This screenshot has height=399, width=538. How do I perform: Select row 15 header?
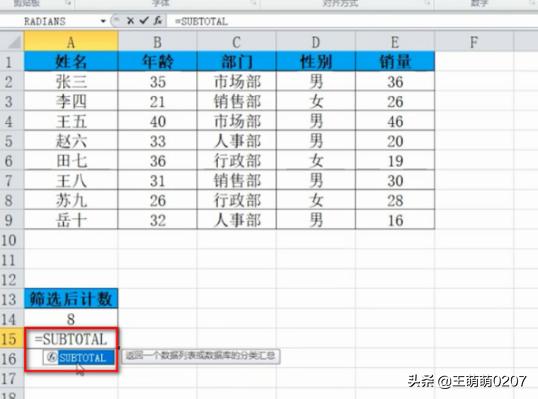pos(12,339)
